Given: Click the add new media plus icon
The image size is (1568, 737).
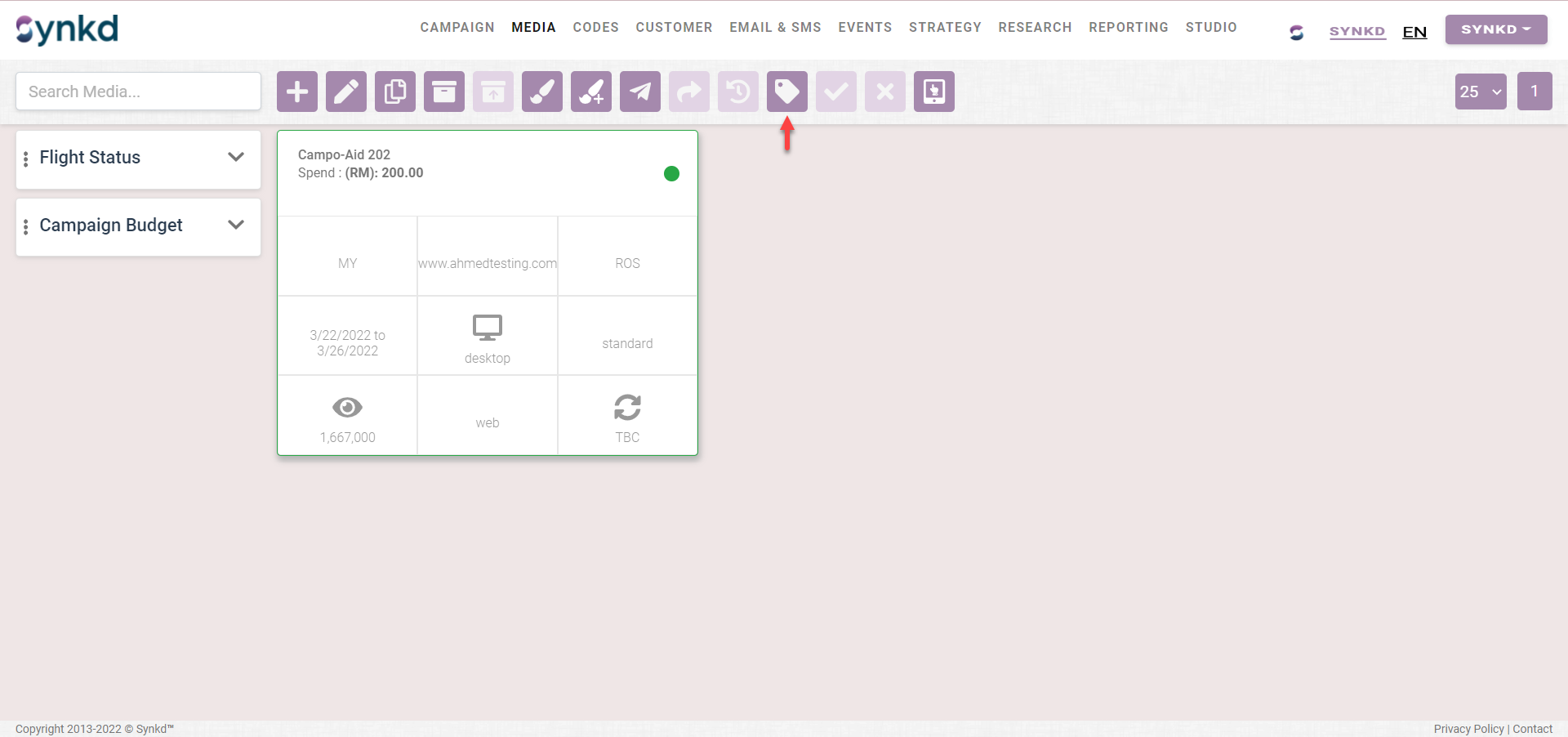Looking at the screenshot, I should 297,92.
